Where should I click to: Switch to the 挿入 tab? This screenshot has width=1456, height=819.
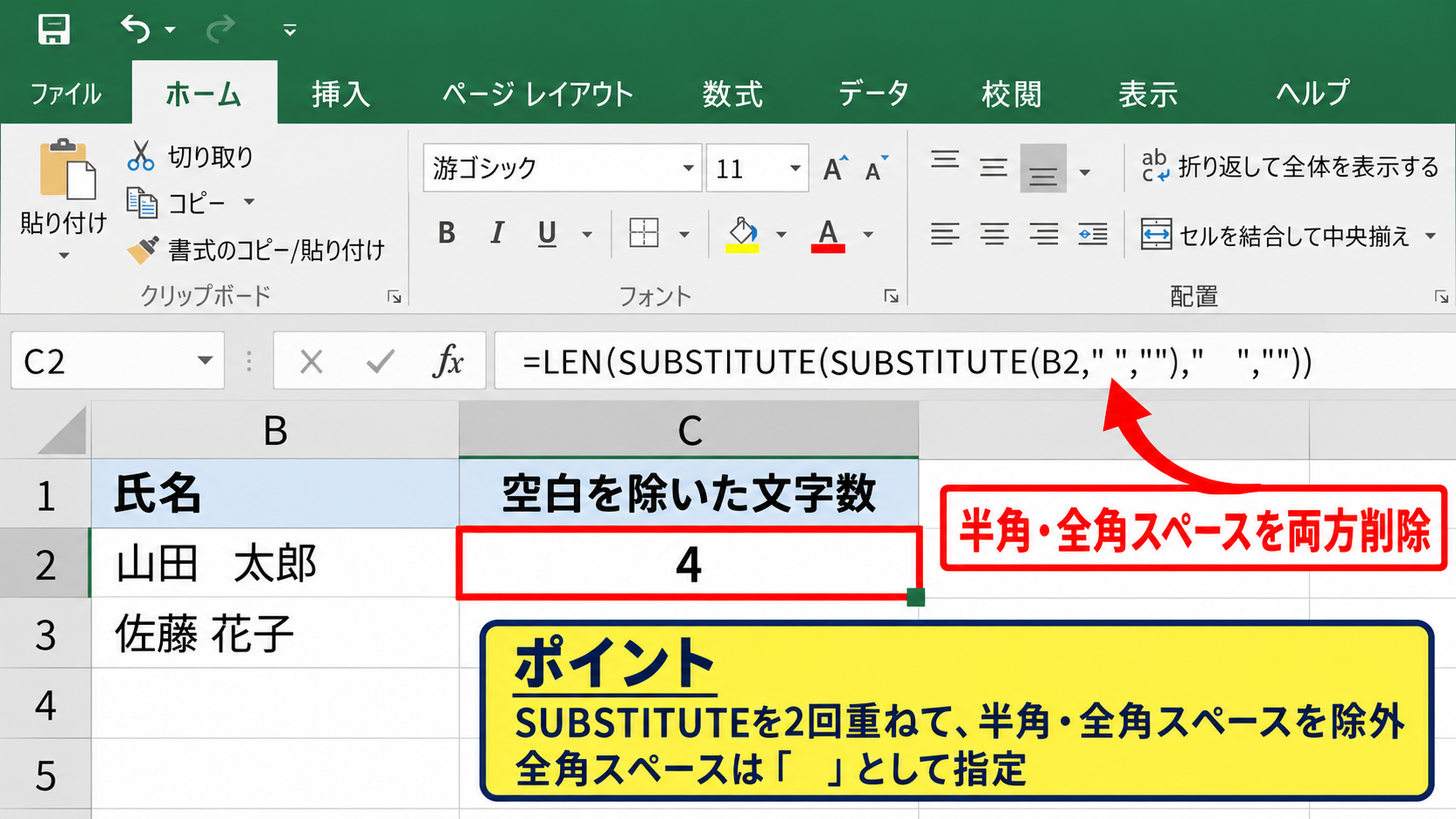pyautogui.click(x=340, y=93)
